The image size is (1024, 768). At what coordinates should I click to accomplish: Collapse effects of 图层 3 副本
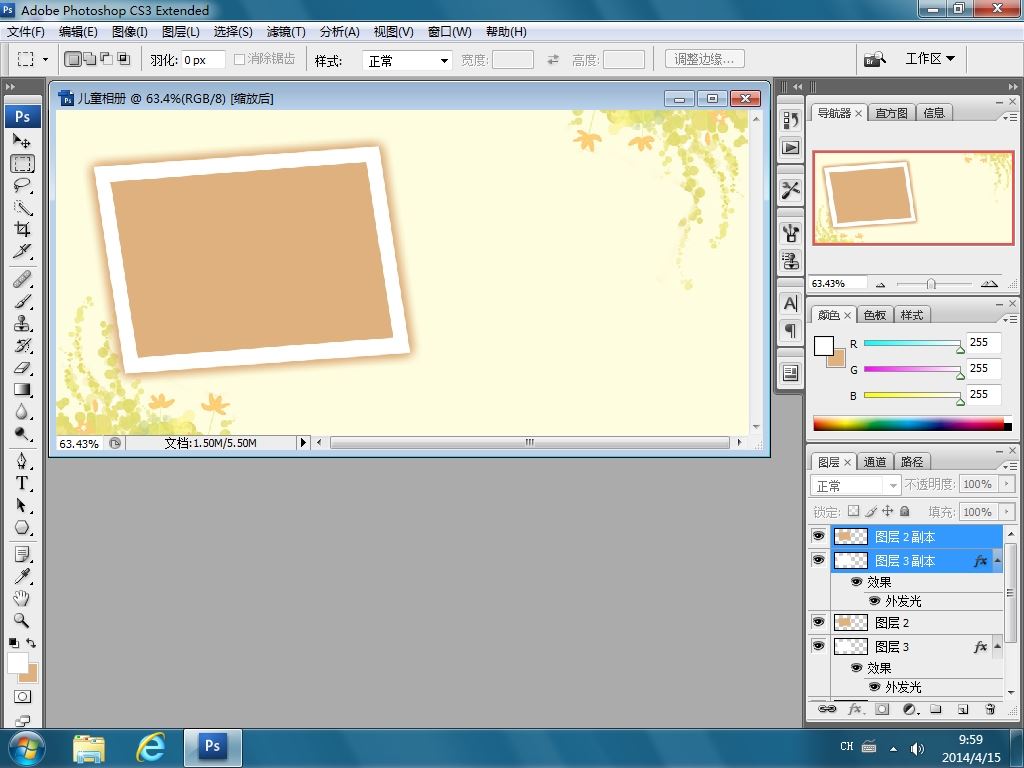point(997,560)
